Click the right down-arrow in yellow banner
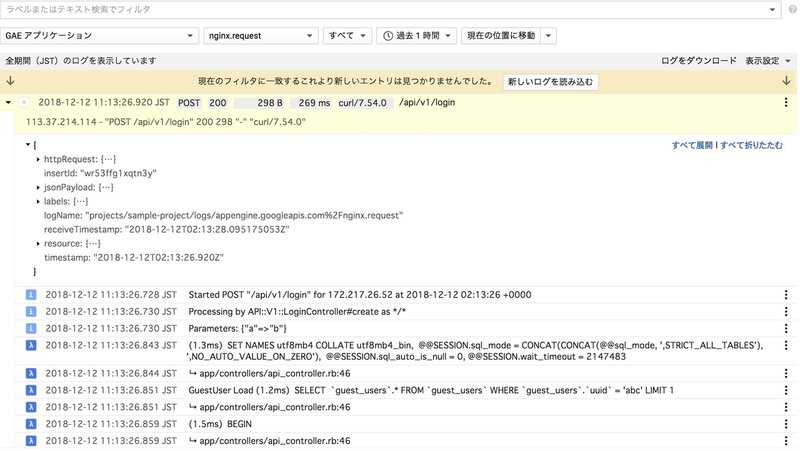800x451 pixels. pyautogui.click(x=786, y=81)
